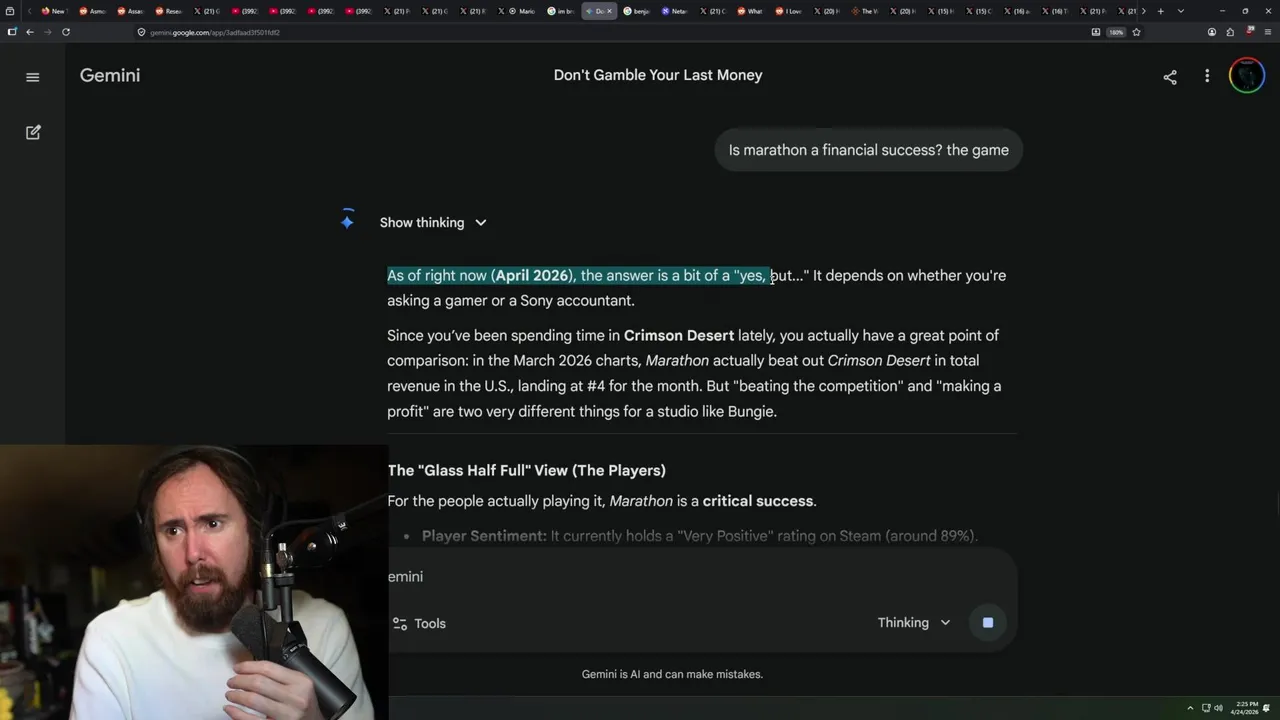Image resolution: width=1280 pixels, height=720 pixels.
Task: Open the taskbar network icon
Action: [x=1206, y=708]
